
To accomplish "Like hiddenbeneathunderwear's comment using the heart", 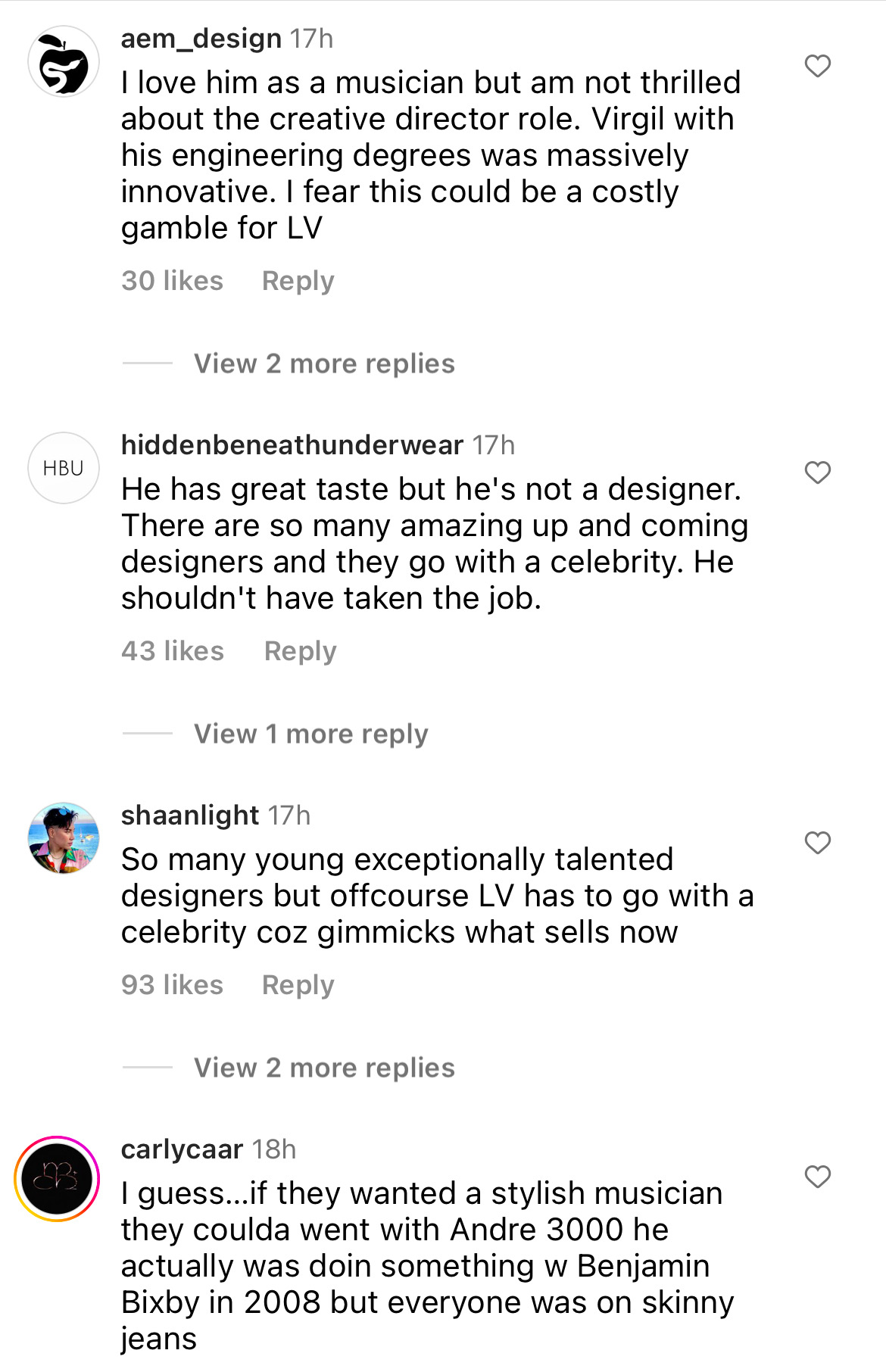I will pyautogui.click(x=817, y=473).
